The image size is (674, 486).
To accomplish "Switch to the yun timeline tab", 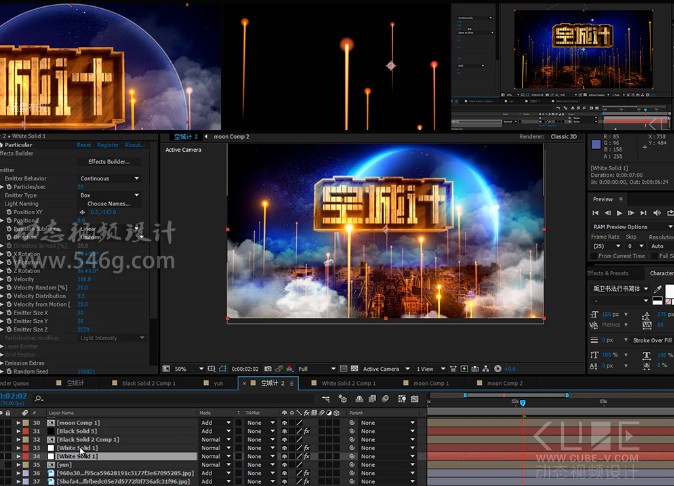I will point(214,383).
